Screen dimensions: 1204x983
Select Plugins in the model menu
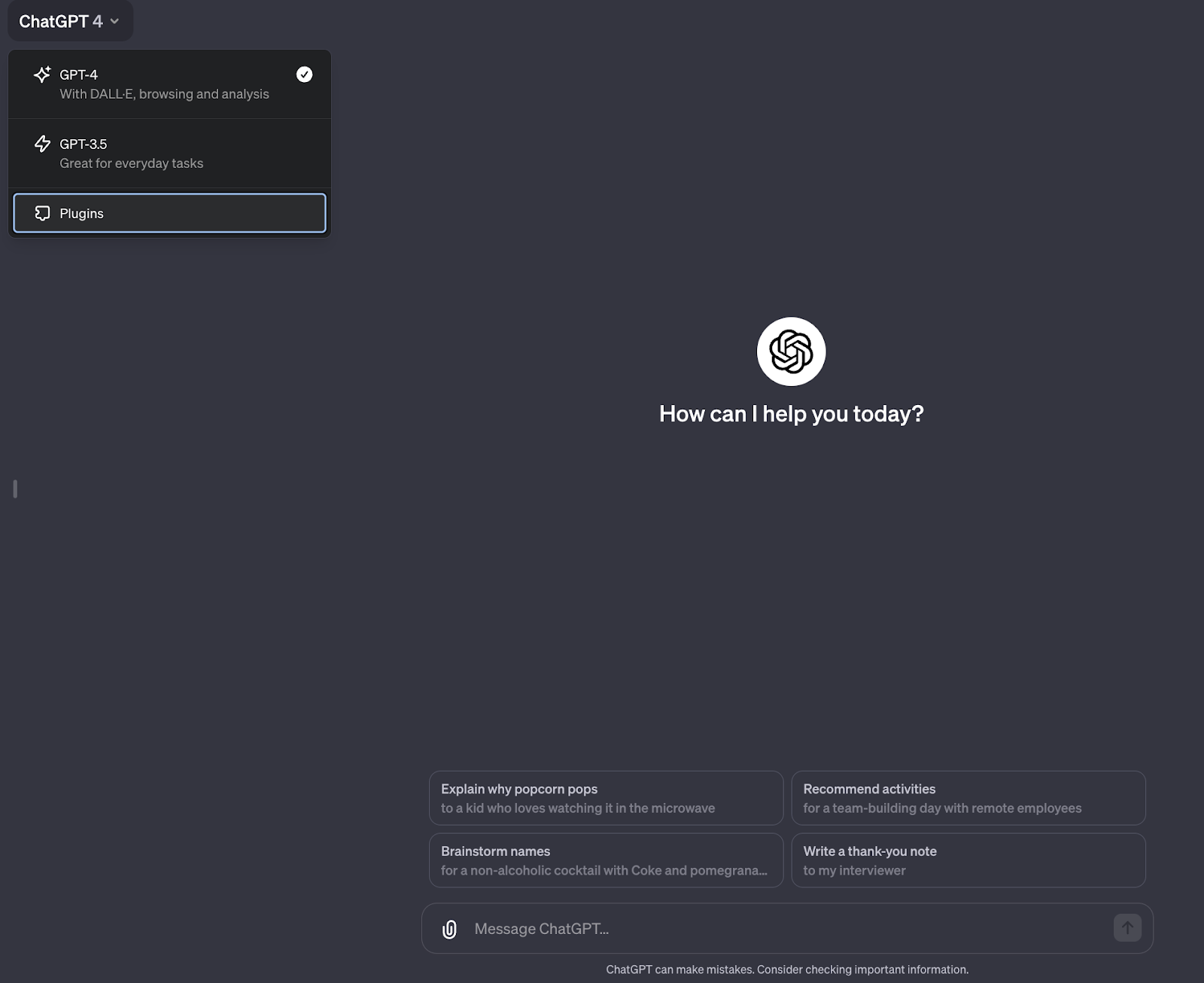pyautogui.click(x=169, y=213)
